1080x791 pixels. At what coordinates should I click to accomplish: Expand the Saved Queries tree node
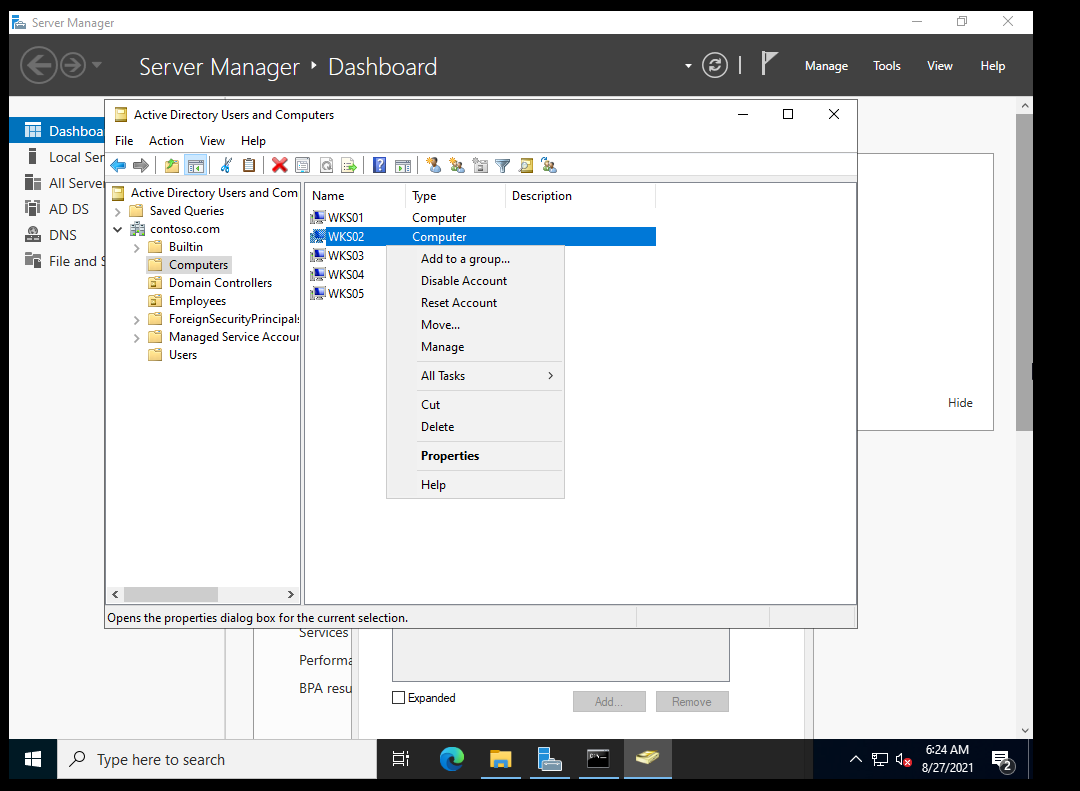point(118,212)
